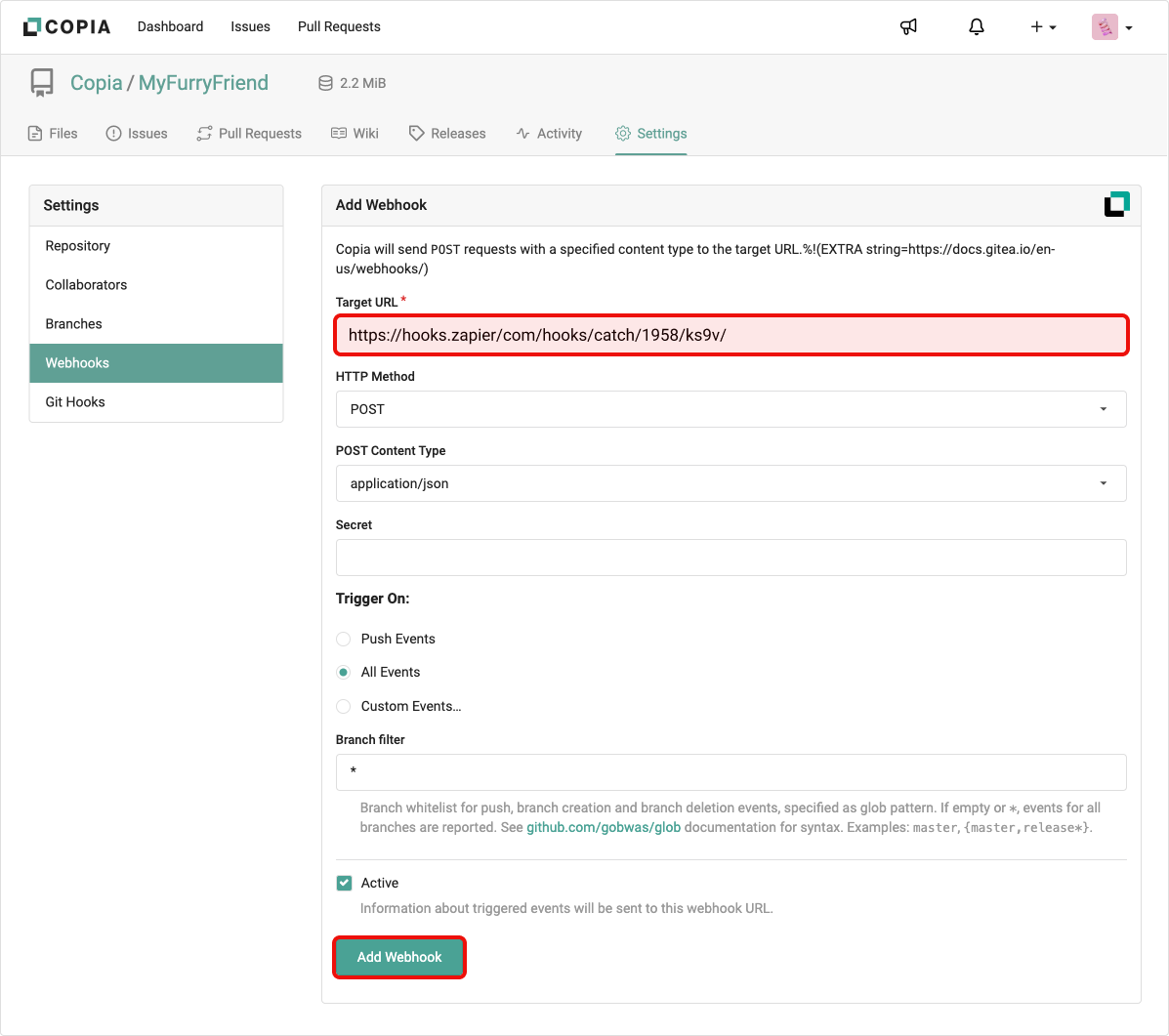Switch to the Files tab
1169x1036 pixels.
(52, 134)
